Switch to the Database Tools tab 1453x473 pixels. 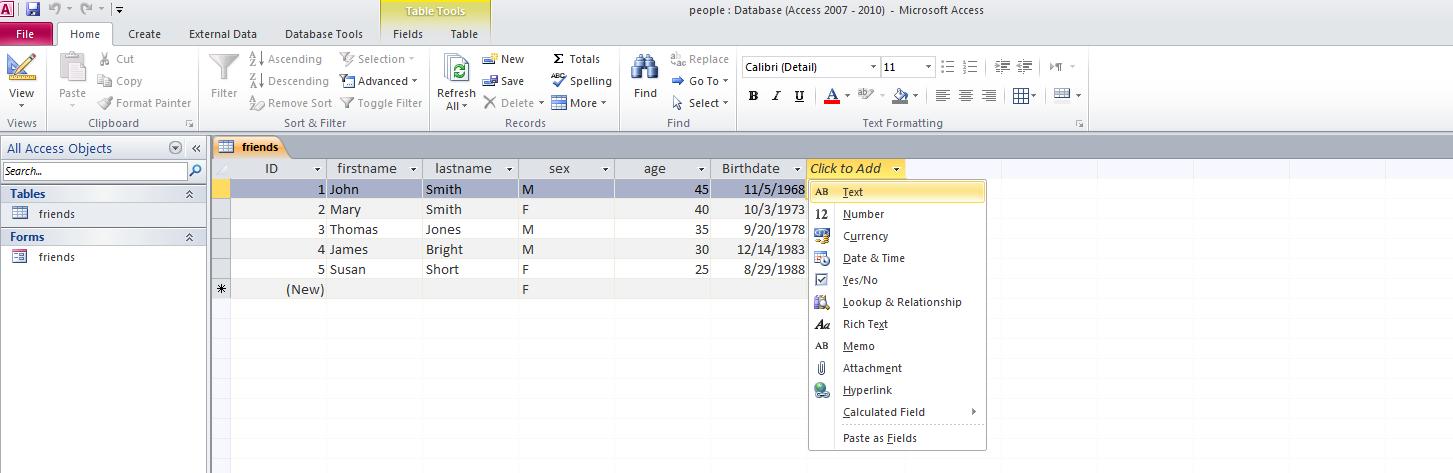(324, 34)
